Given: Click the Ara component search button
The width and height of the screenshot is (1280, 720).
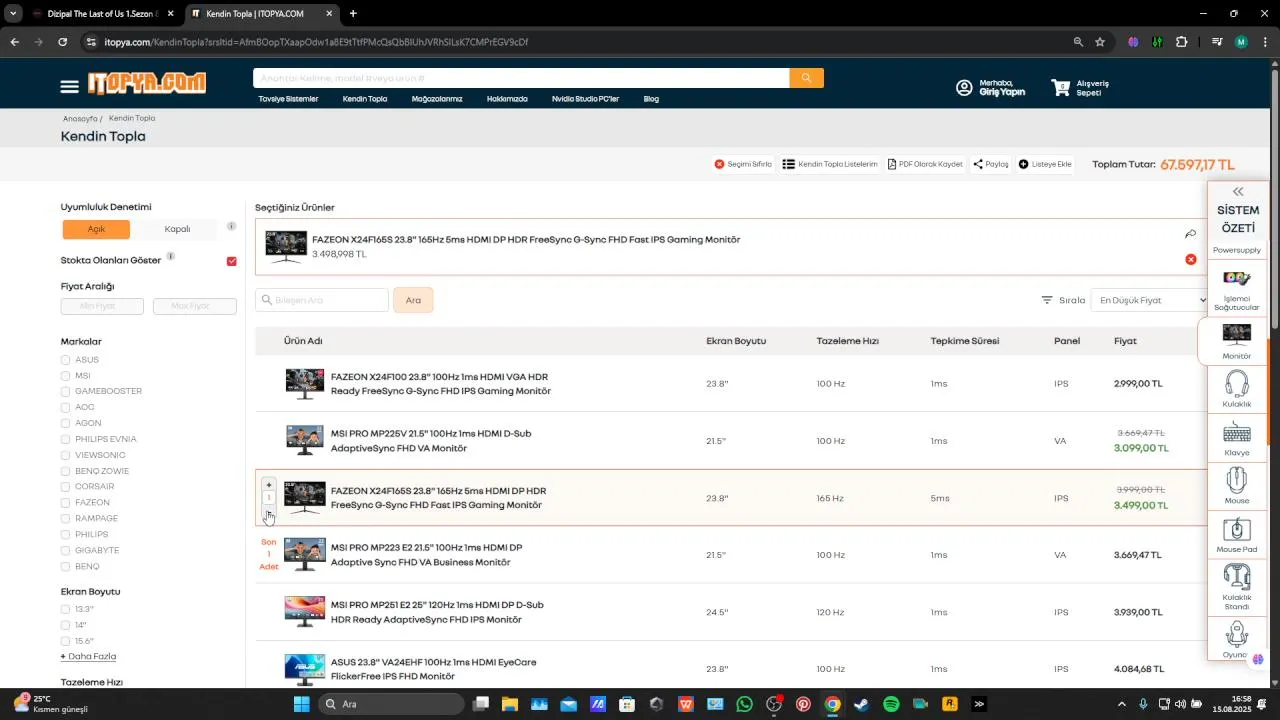Looking at the screenshot, I should [413, 300].
